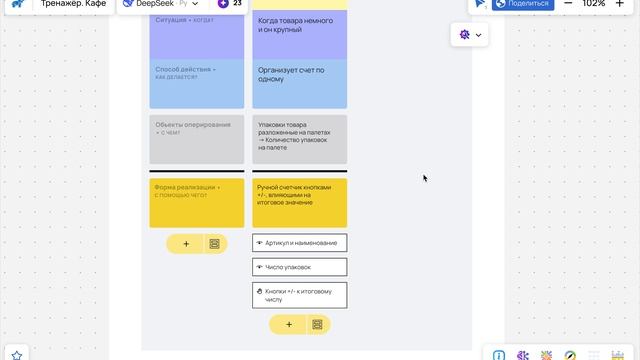Select the "Ситуация • когда?" placeholder card

click(197, 35)
